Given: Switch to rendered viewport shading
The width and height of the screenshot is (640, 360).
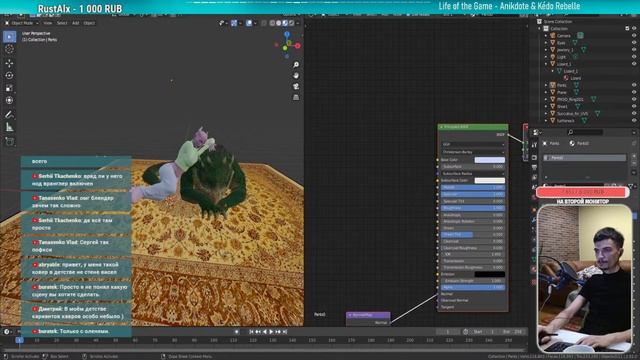Looking at the screenshot, I should (x=291, y=23).
